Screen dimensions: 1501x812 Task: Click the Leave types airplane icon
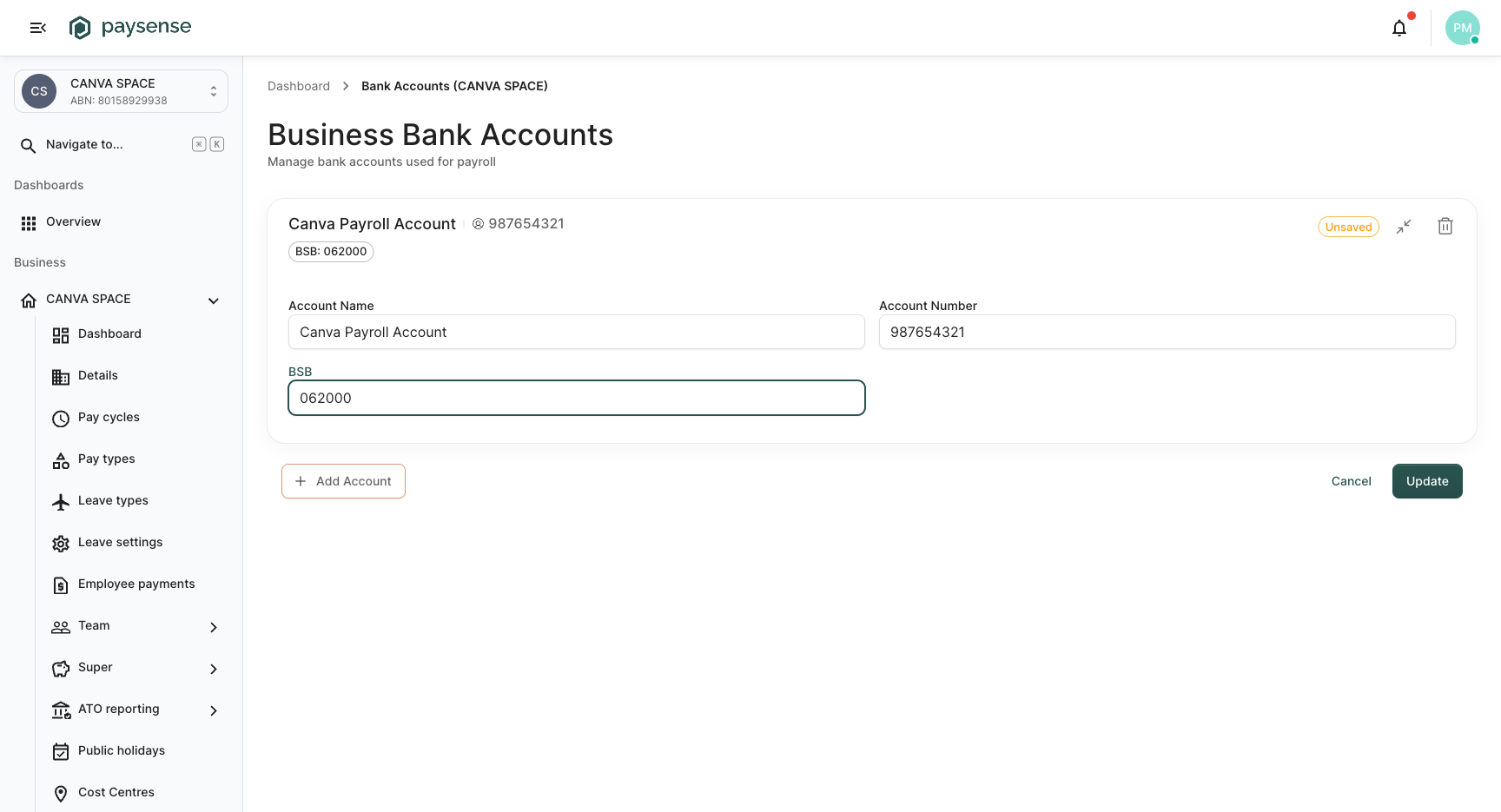61,502
